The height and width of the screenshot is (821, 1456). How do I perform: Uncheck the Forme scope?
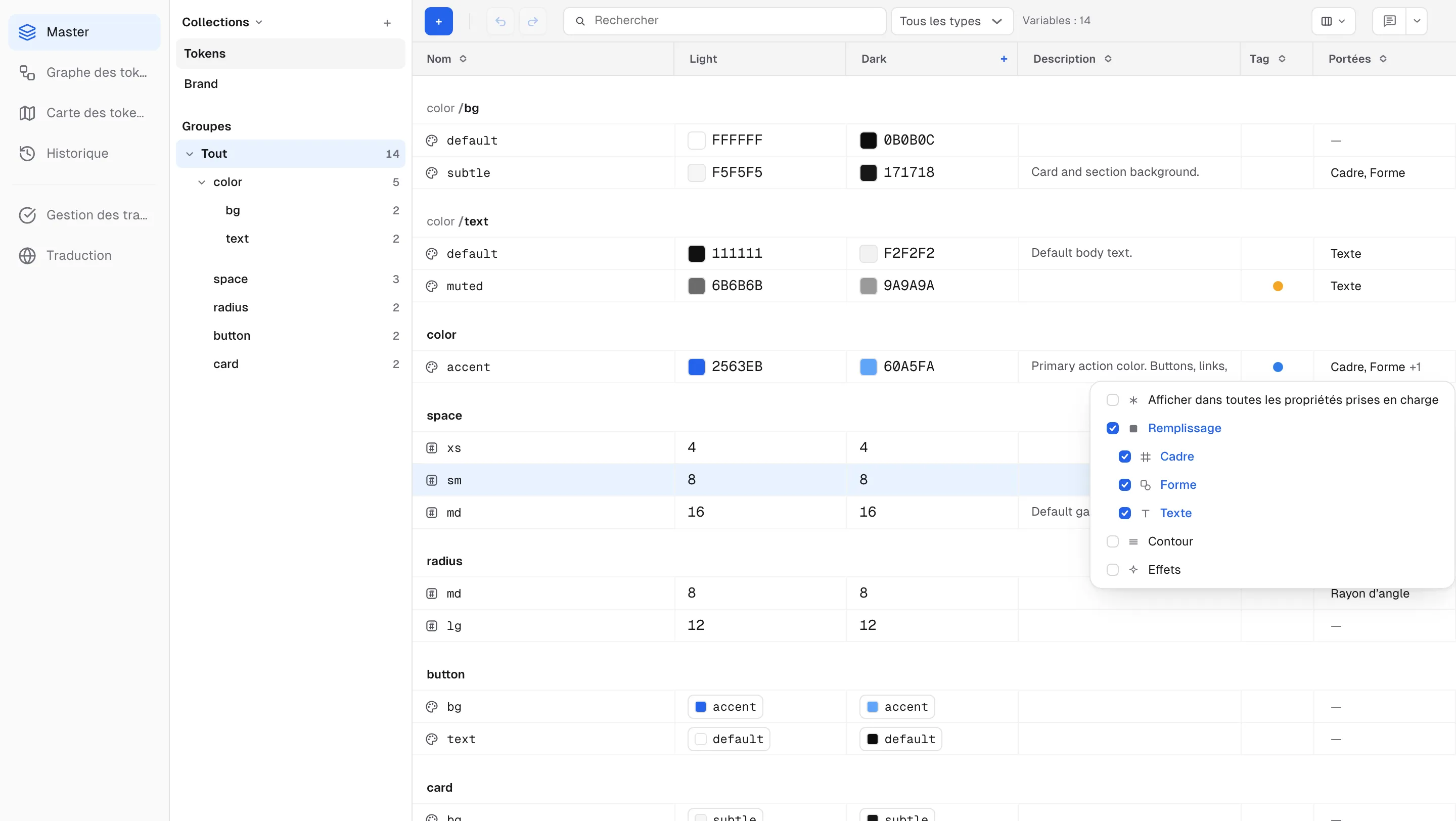pyautogui.click(x=1125, y=485)
